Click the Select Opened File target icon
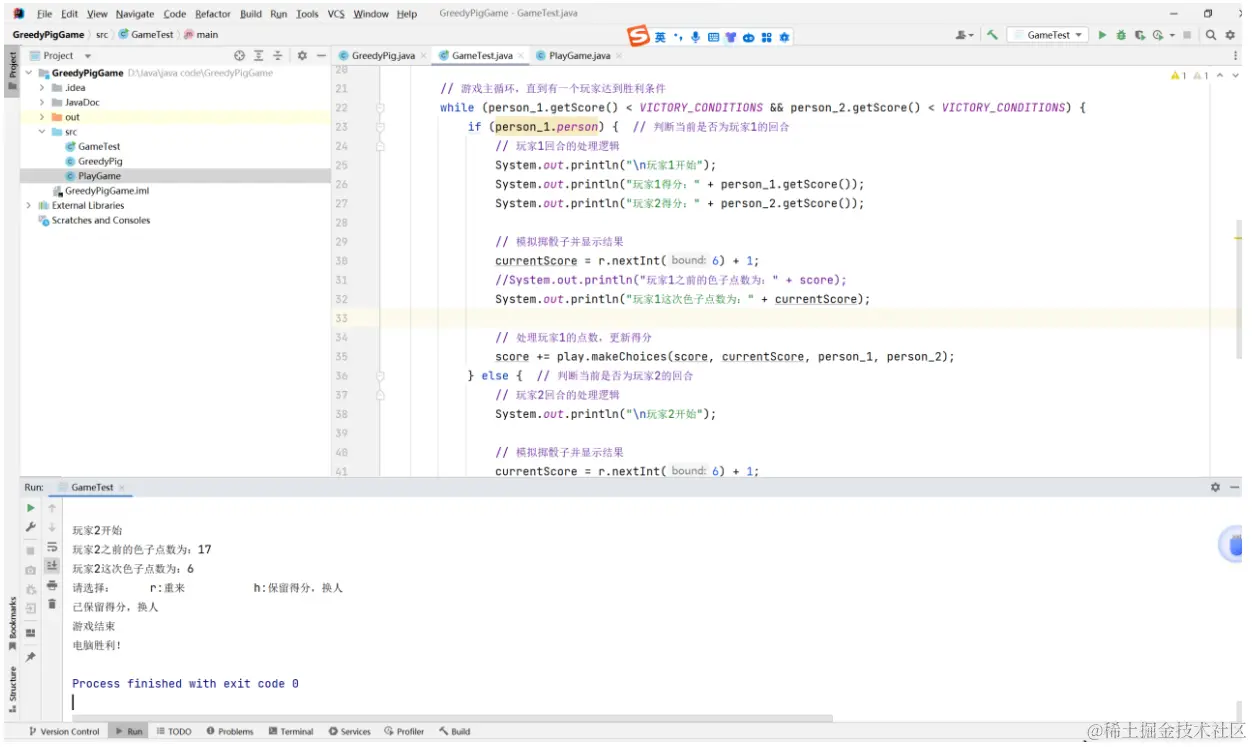The width and height of the screenshot is (1253, 747). [239, 56]
